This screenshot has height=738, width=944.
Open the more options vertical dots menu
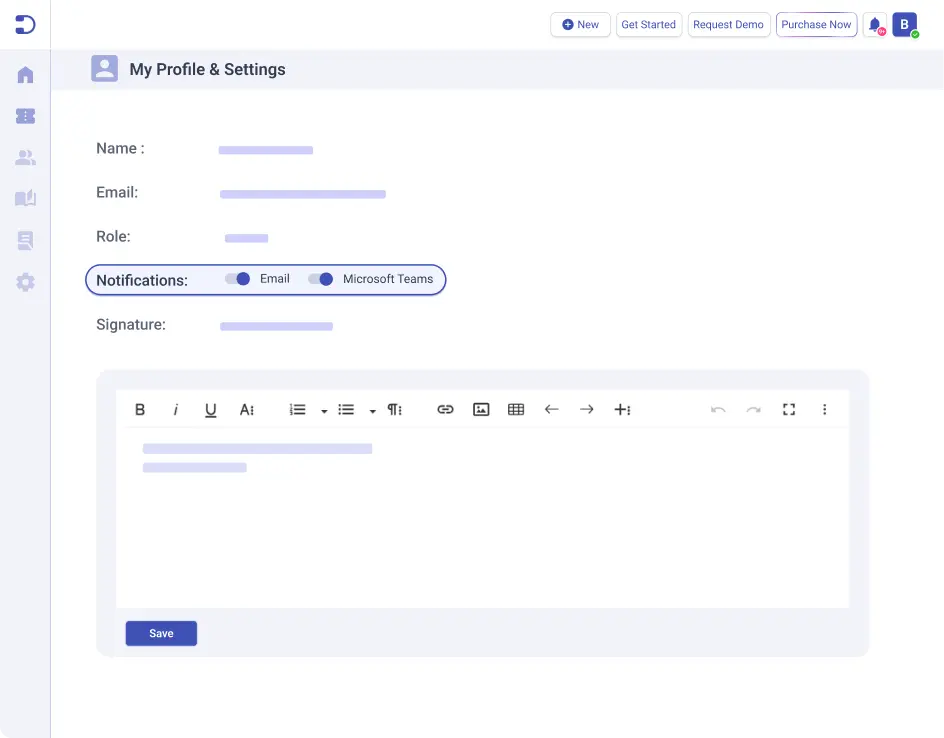point(825,410)
